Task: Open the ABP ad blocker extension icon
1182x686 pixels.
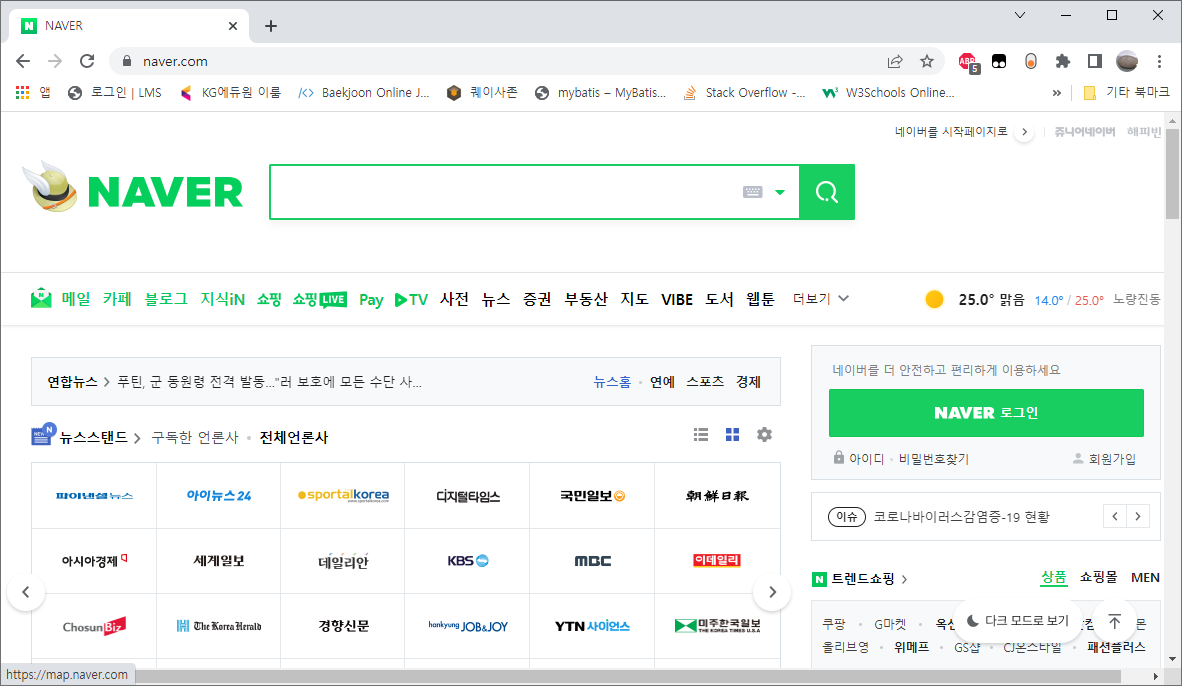Action: (968, 62)
